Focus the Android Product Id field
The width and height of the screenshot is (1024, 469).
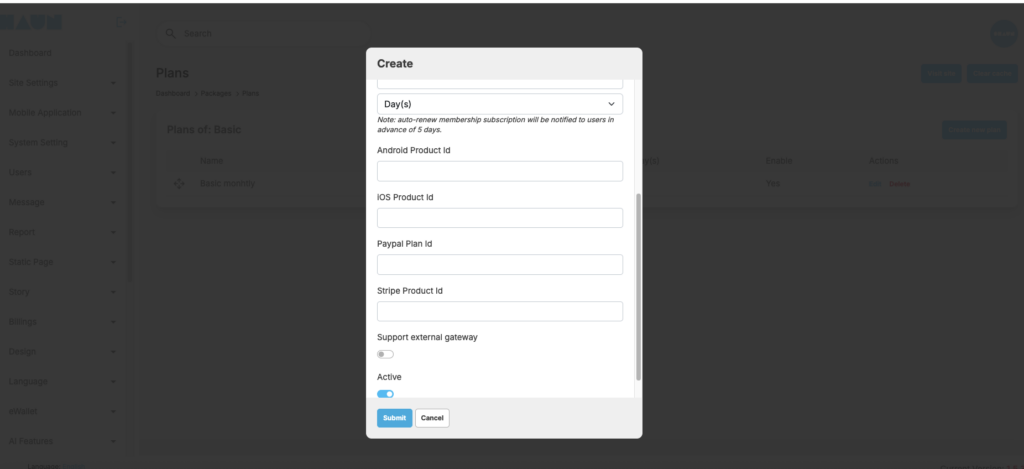[x=499, y=171]
